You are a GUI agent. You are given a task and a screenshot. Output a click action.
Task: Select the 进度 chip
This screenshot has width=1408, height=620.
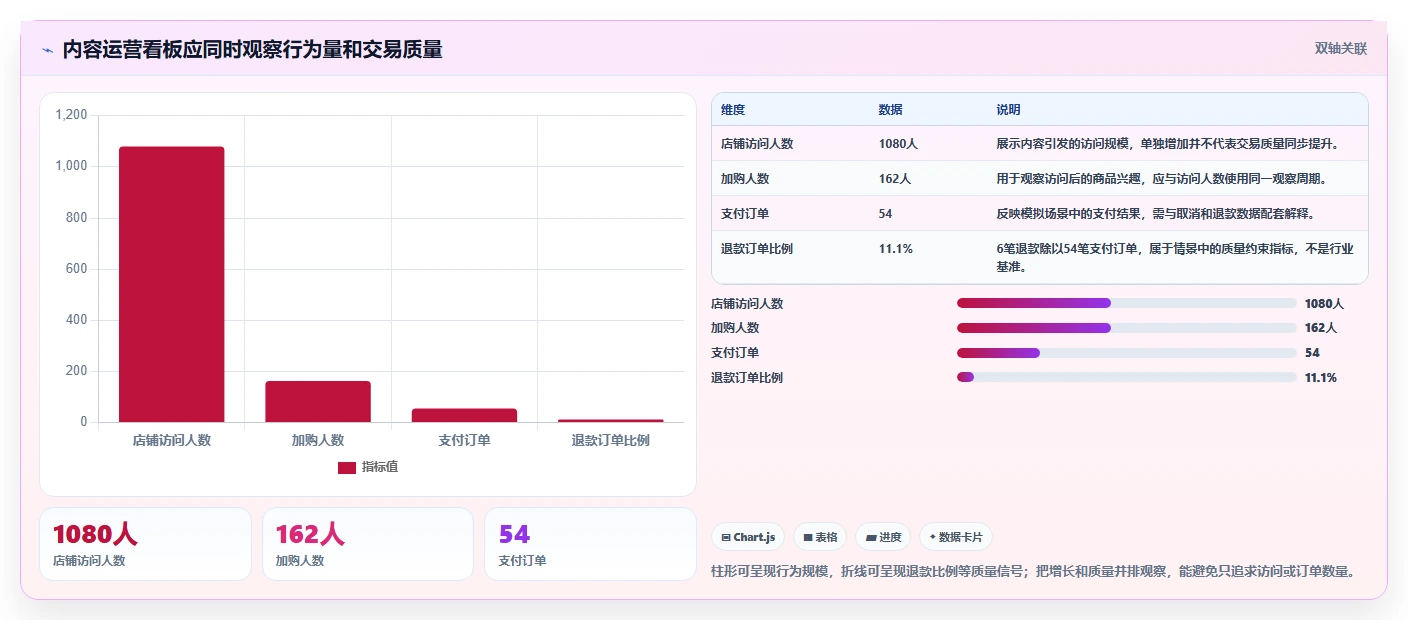click(x=883, y=537)
